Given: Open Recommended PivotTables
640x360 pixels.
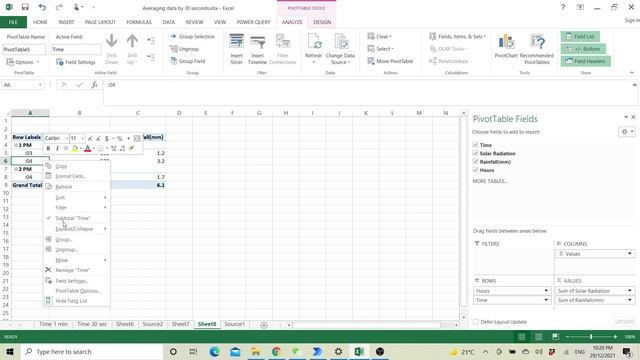Looking at the screenshot, I should (537, 49).
